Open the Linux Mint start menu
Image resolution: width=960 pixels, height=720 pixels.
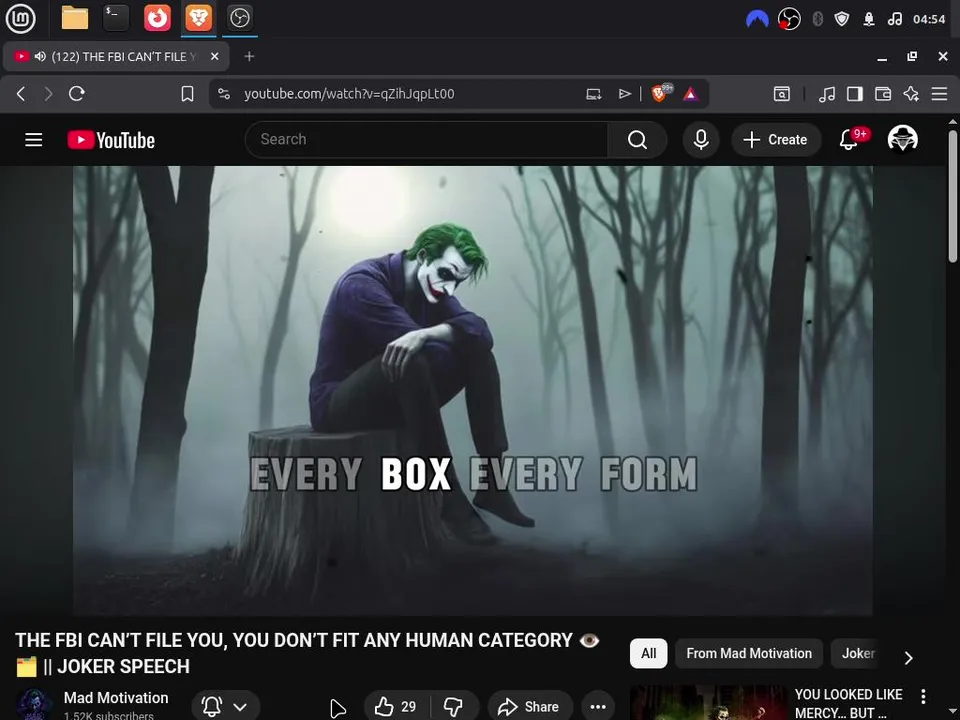[20, 18]
